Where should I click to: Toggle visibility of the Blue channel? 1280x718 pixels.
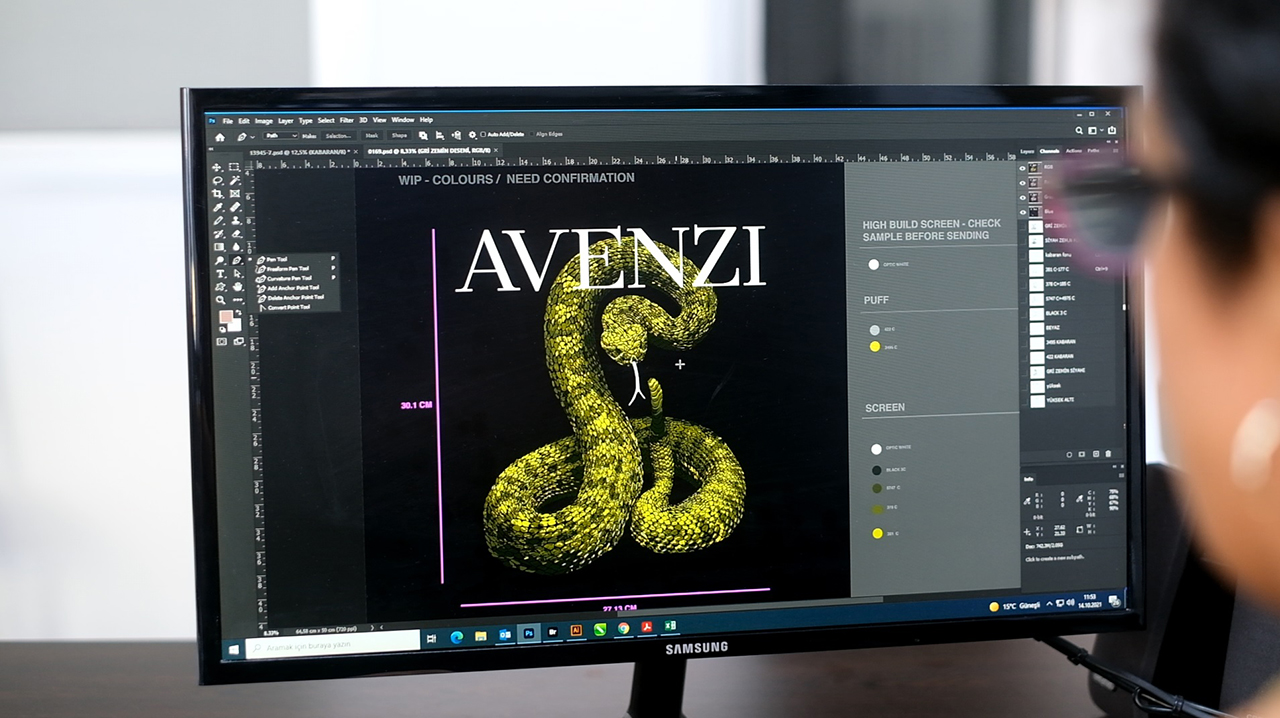coord(1023,212)
